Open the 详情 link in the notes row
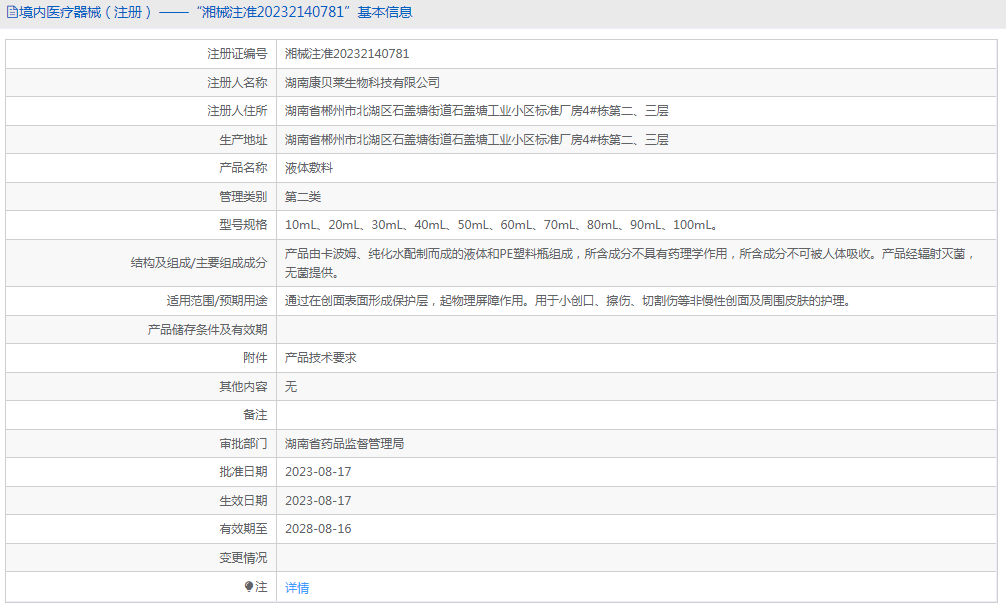Image resolution: width=1006 pixels, height=607 pixels. tap(297, 588)
